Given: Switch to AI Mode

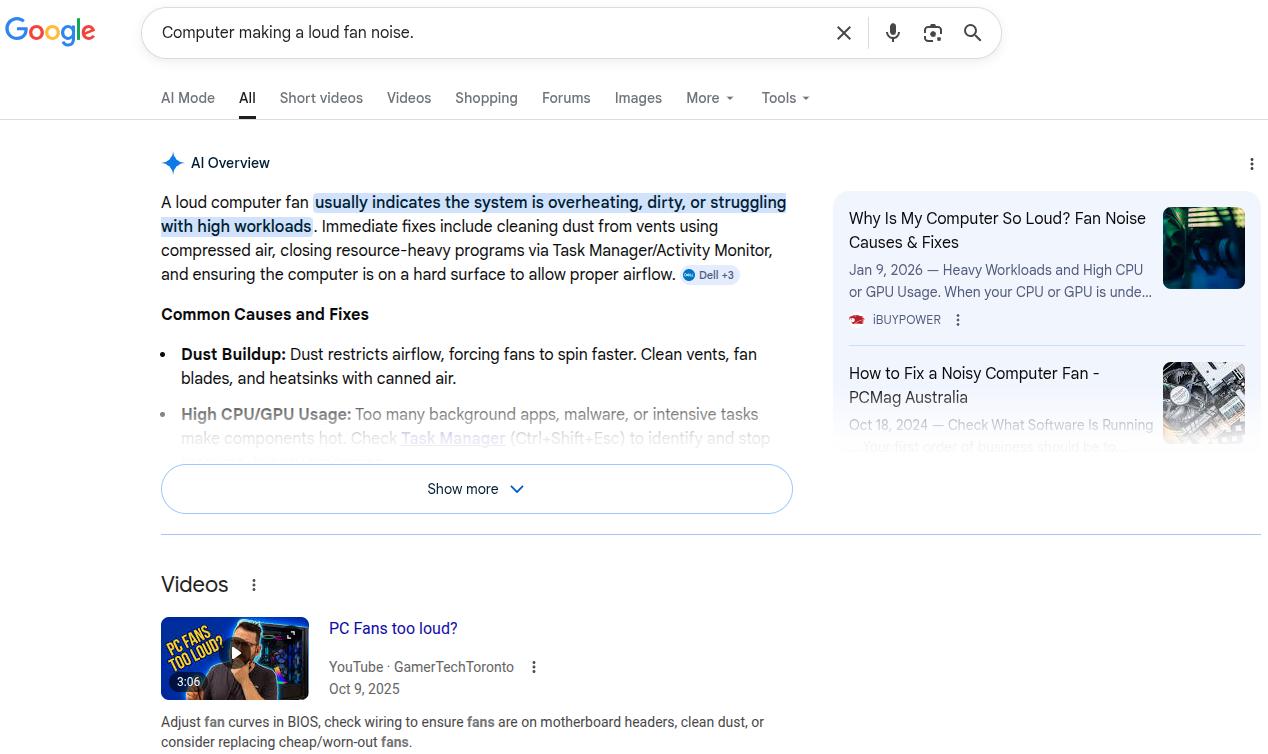Looking at the screenshot, I should point(187,98).
